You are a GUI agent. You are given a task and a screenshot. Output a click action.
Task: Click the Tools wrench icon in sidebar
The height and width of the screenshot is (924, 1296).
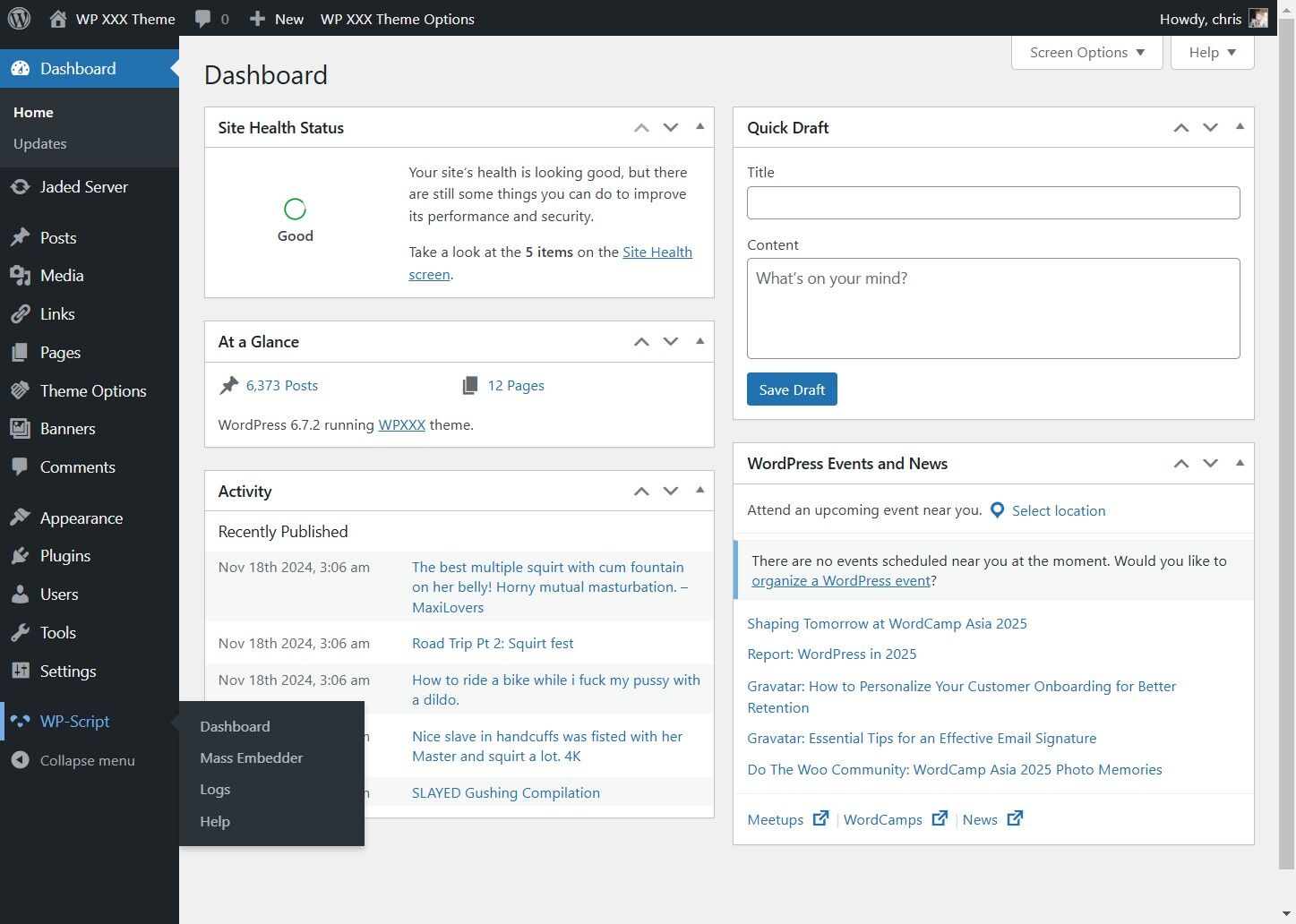click(20, 633)
